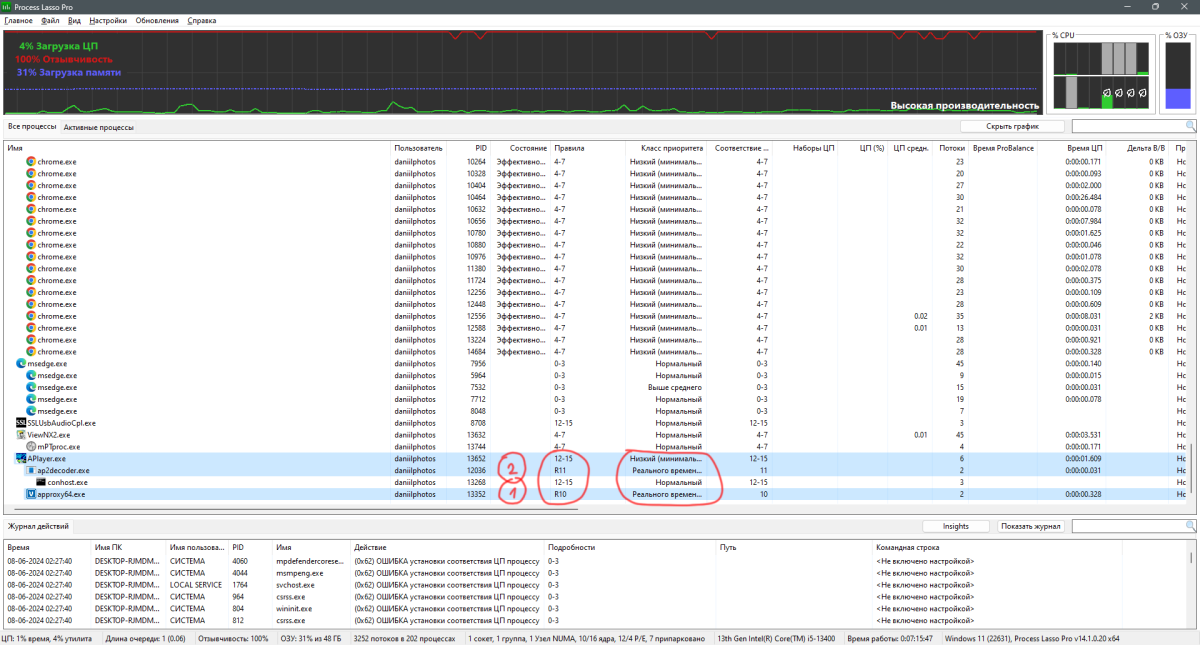Sort by the Пользователь column header

click(418, 148)
